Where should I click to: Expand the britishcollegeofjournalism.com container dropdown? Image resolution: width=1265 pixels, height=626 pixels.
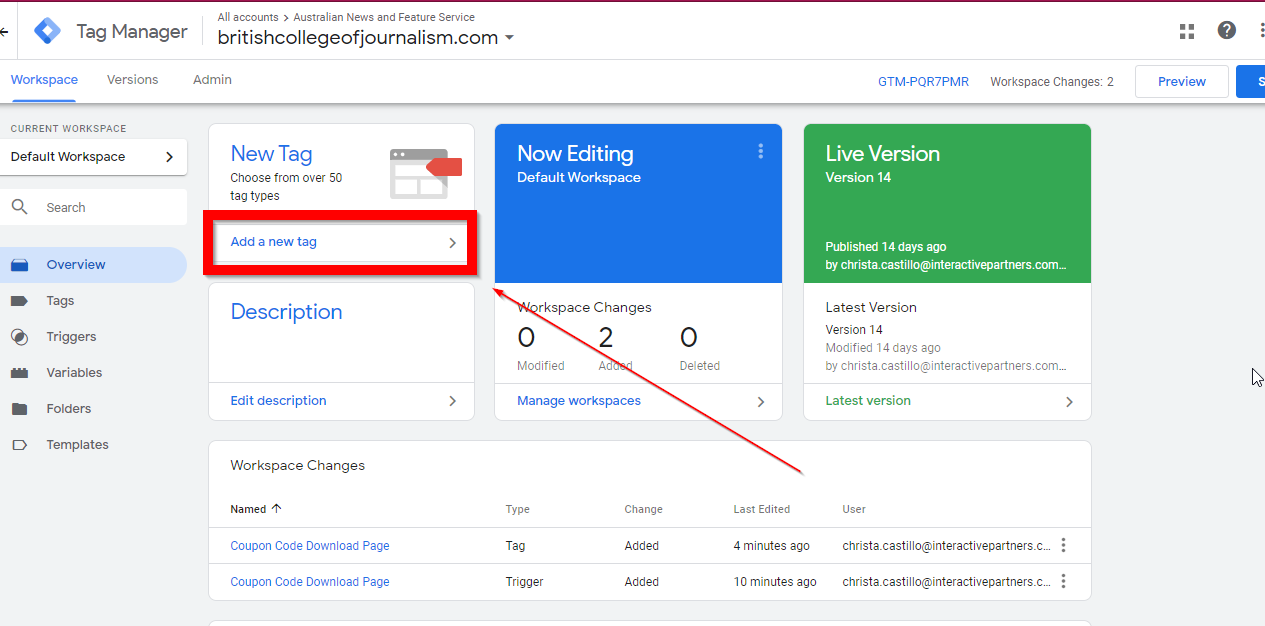(510, 37)
